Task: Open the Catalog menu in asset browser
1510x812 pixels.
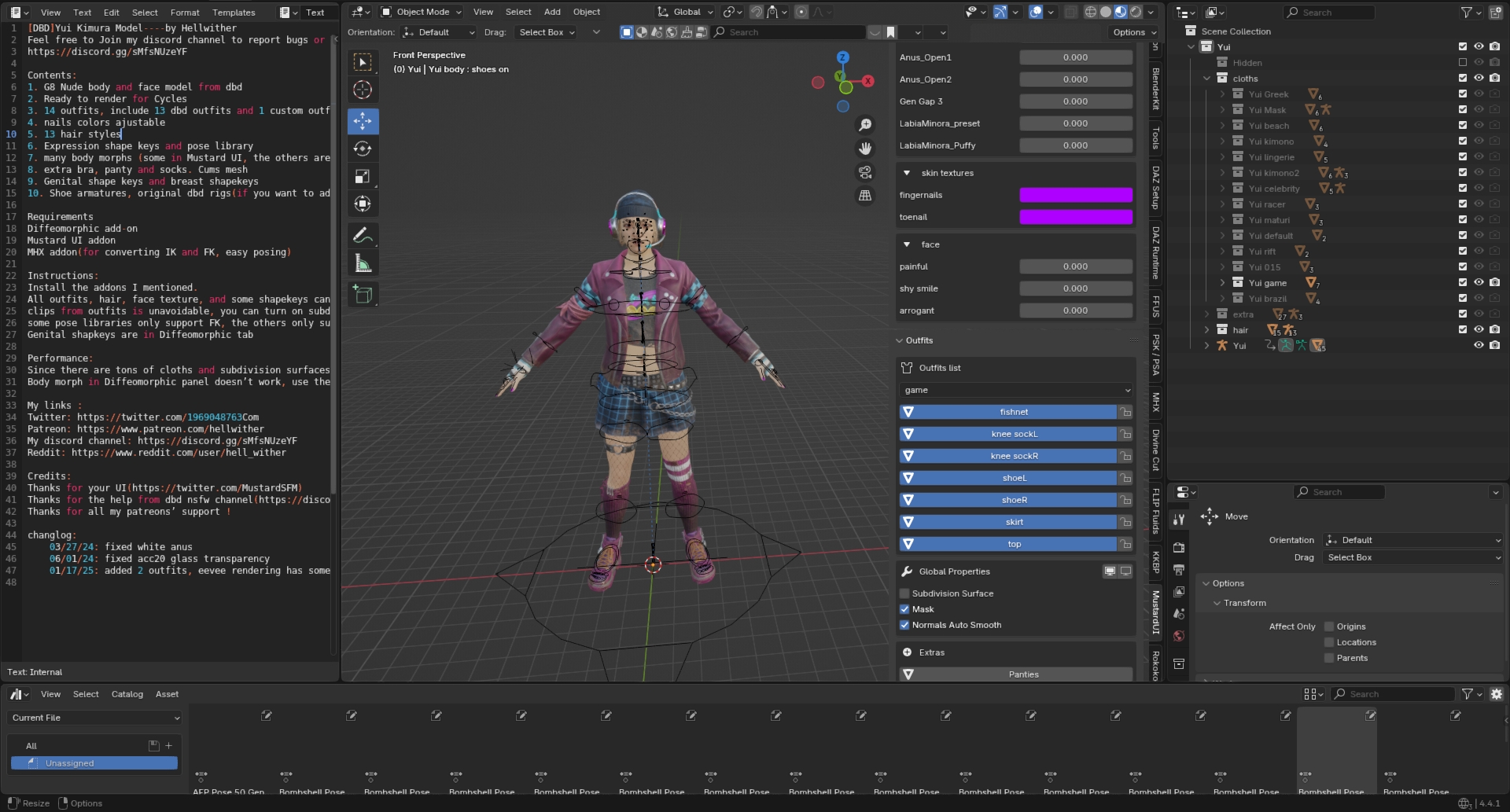Action: pyautogui.click(x=127, y=694)
